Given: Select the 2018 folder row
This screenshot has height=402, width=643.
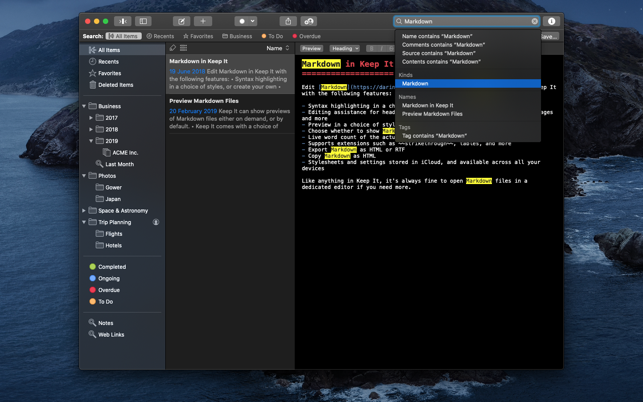Looking at the screenshot, I should 122,129.
